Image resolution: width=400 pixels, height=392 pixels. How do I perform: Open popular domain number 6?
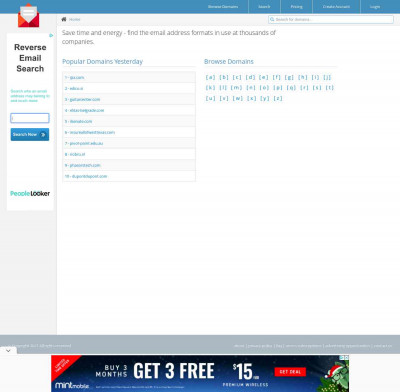click(90, 132)
